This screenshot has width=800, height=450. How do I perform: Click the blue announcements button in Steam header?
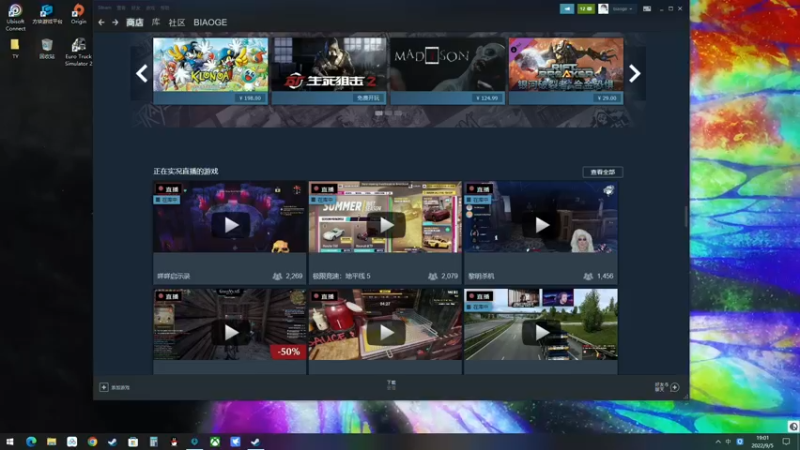[x=567, y=9]
